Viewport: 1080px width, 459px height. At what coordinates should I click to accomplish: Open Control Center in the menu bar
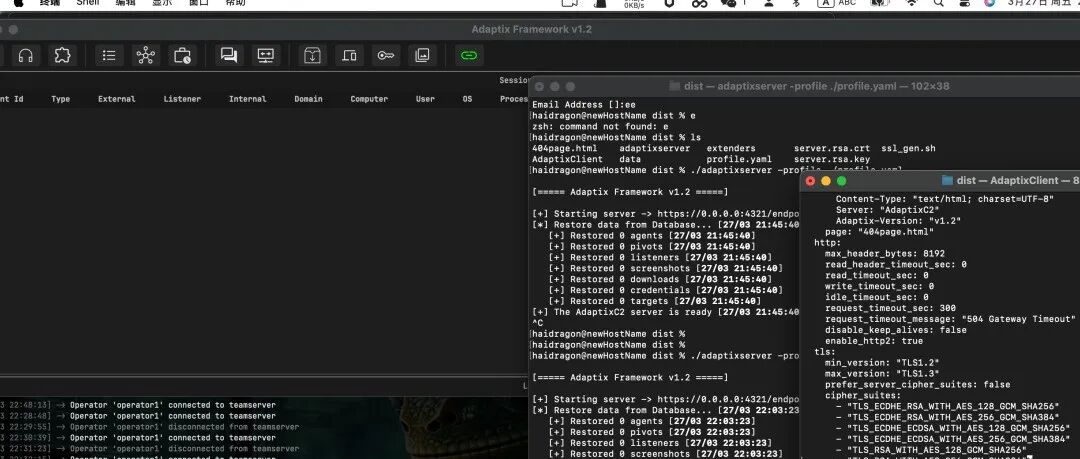pos(964,3)
